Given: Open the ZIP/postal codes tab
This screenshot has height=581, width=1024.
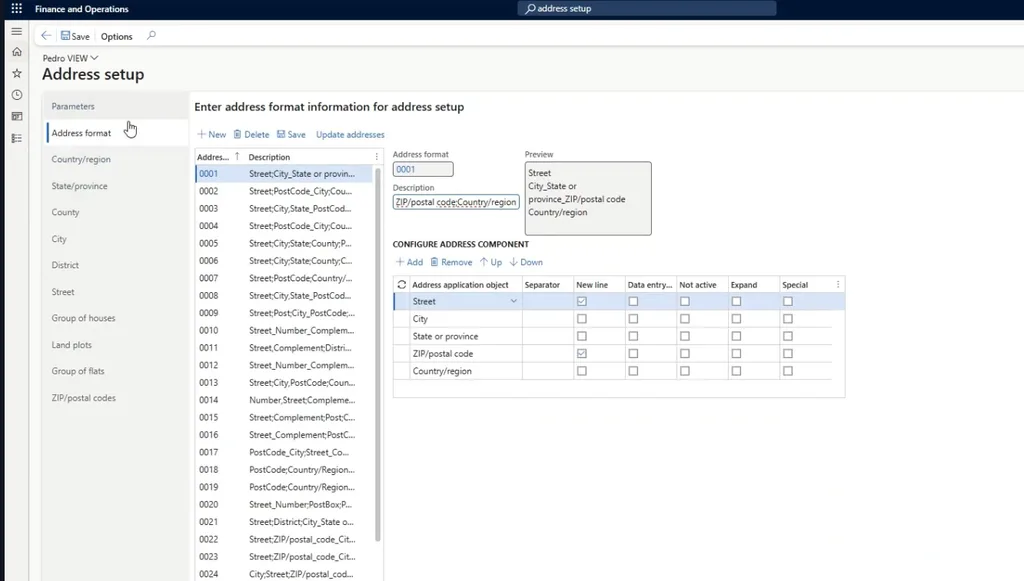Looking at the screenshot, I should coord(84,398).
